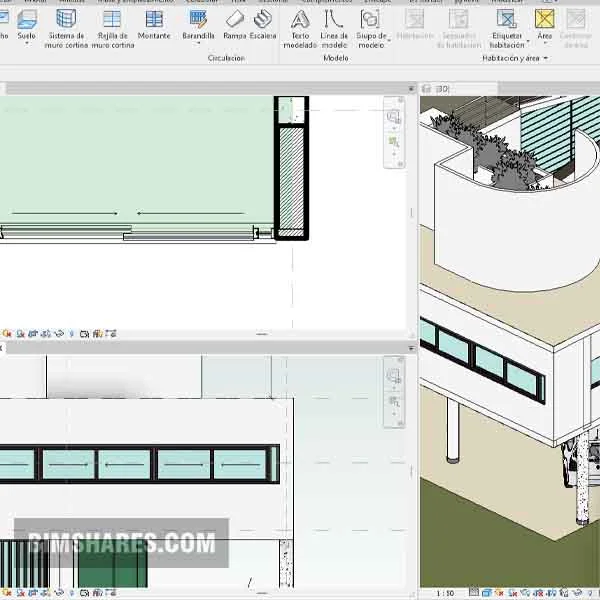This screenshot has height=600, width=600.
Task: Expand the Área tool dropdown
Action: (x=544, y=45)
